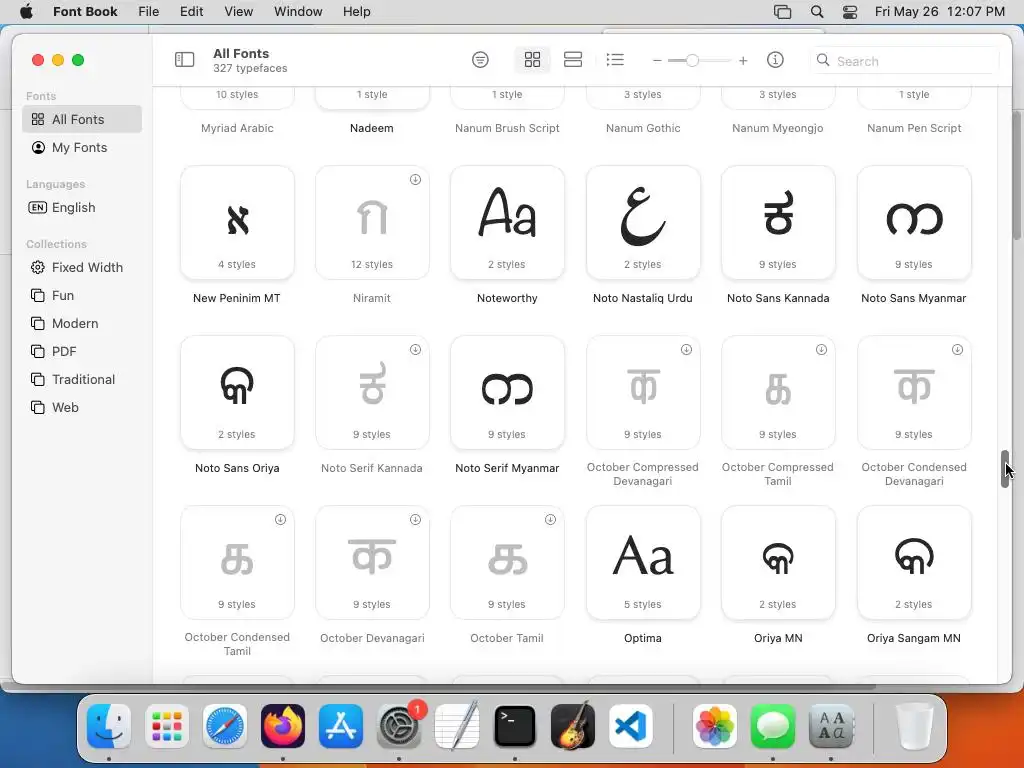Click the vertical scrollbar thumb
The width and height of the screenshot is (1024, 768).
pos(1005,469)
